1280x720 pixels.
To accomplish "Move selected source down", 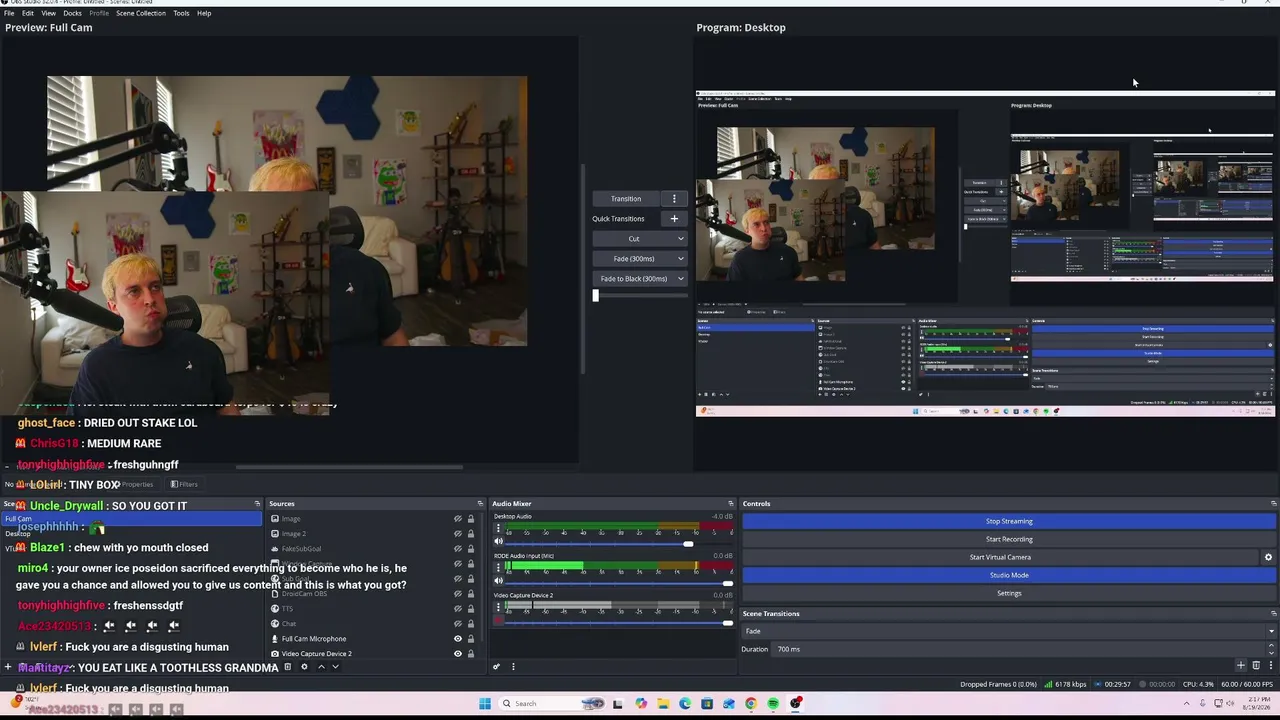I will 335,667.
